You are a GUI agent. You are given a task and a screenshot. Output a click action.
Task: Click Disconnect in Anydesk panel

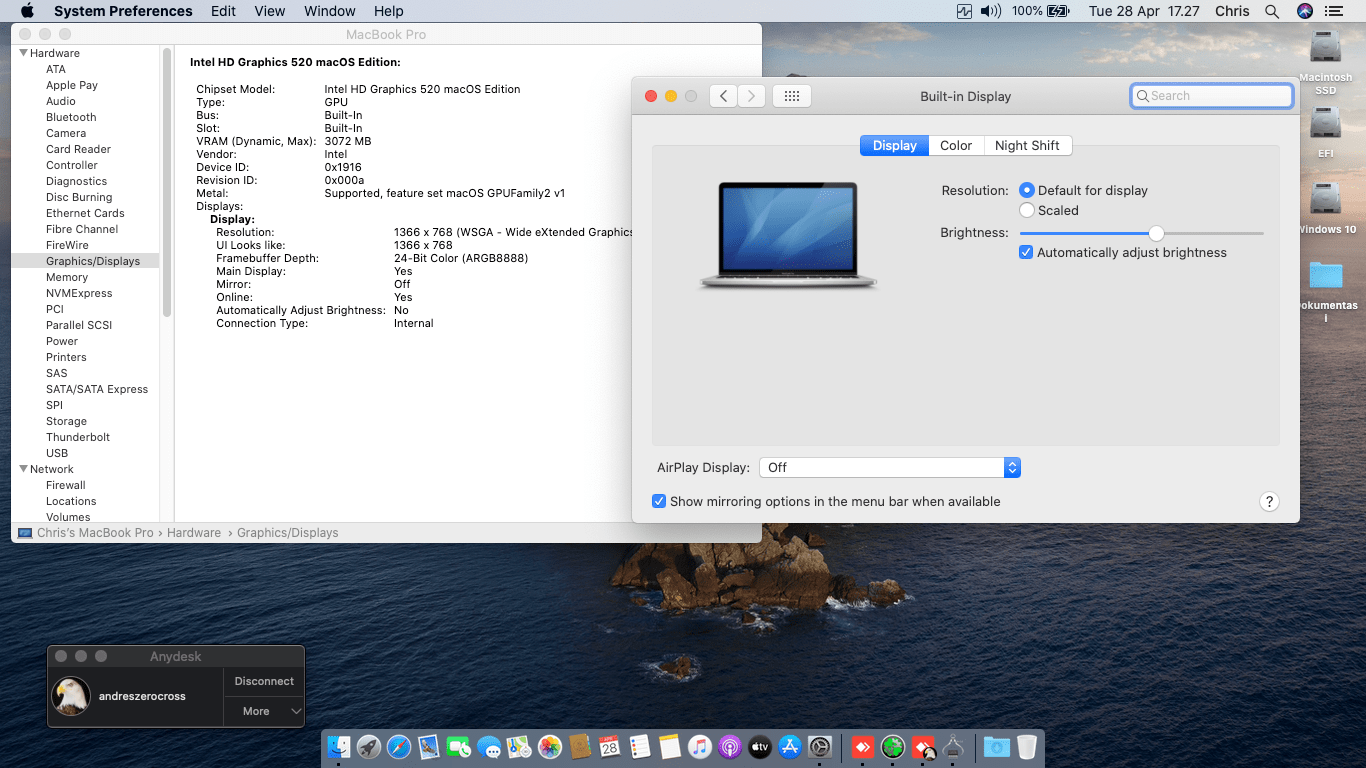(264, 681)
